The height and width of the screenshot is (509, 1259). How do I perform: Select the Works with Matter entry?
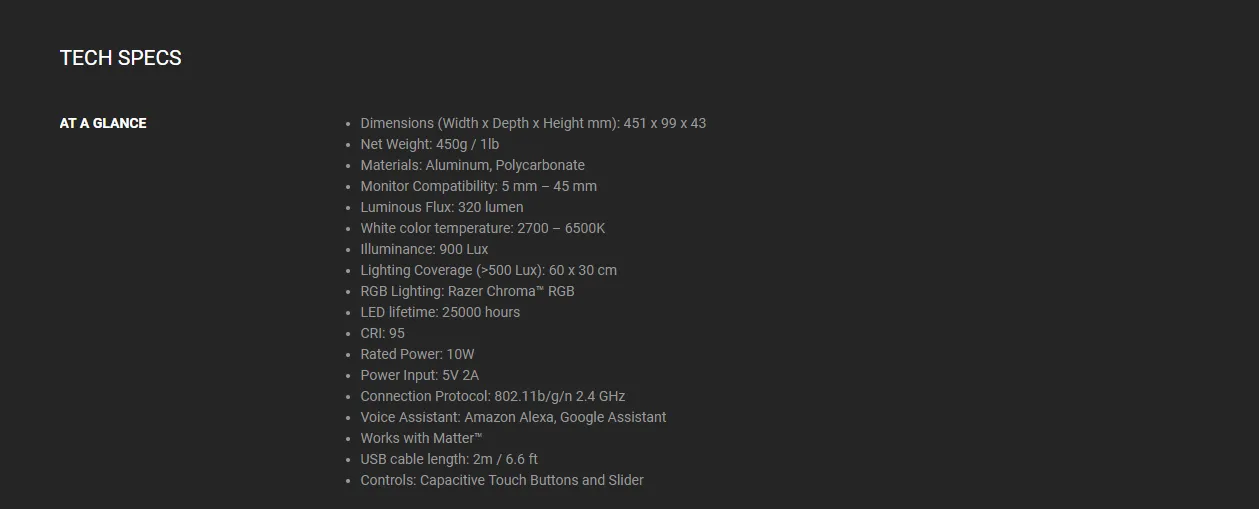[422, 438]
